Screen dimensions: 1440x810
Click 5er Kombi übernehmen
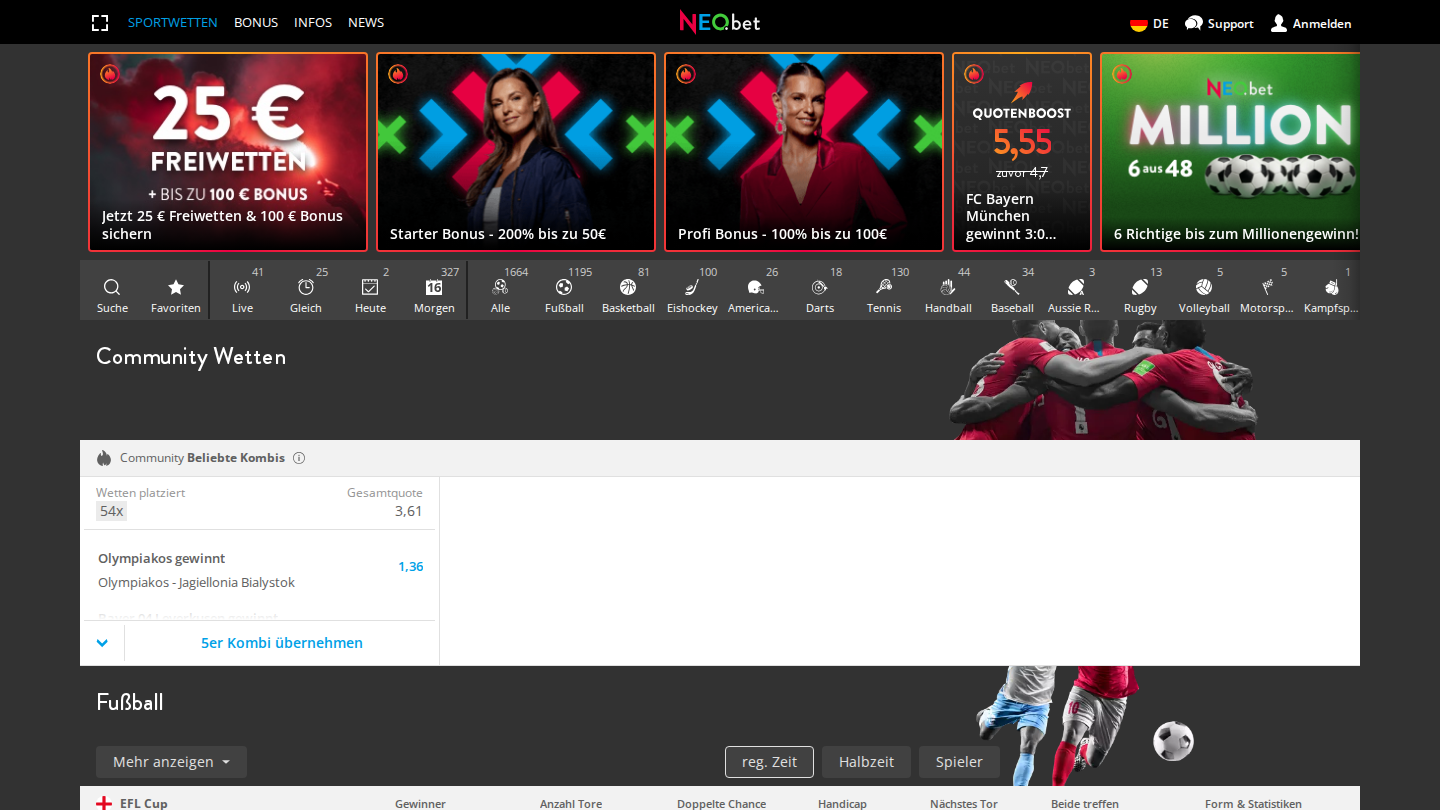tap(282, 643)
